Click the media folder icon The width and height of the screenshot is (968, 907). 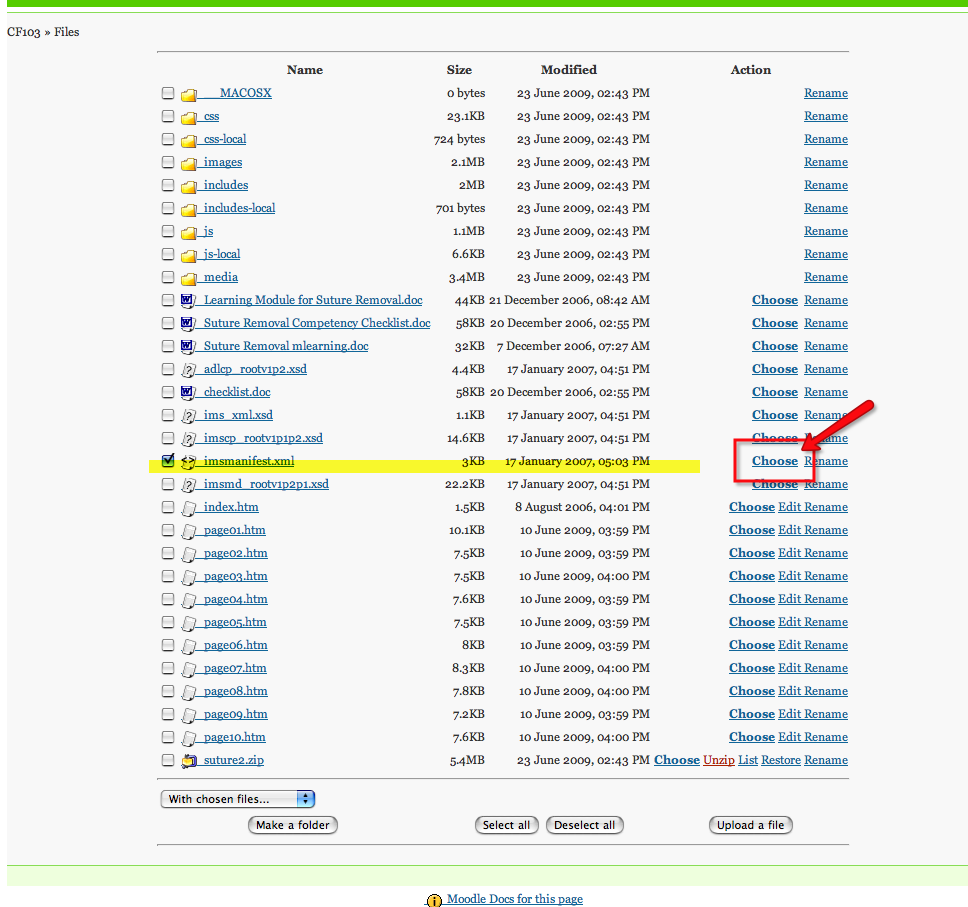[188, 278]
